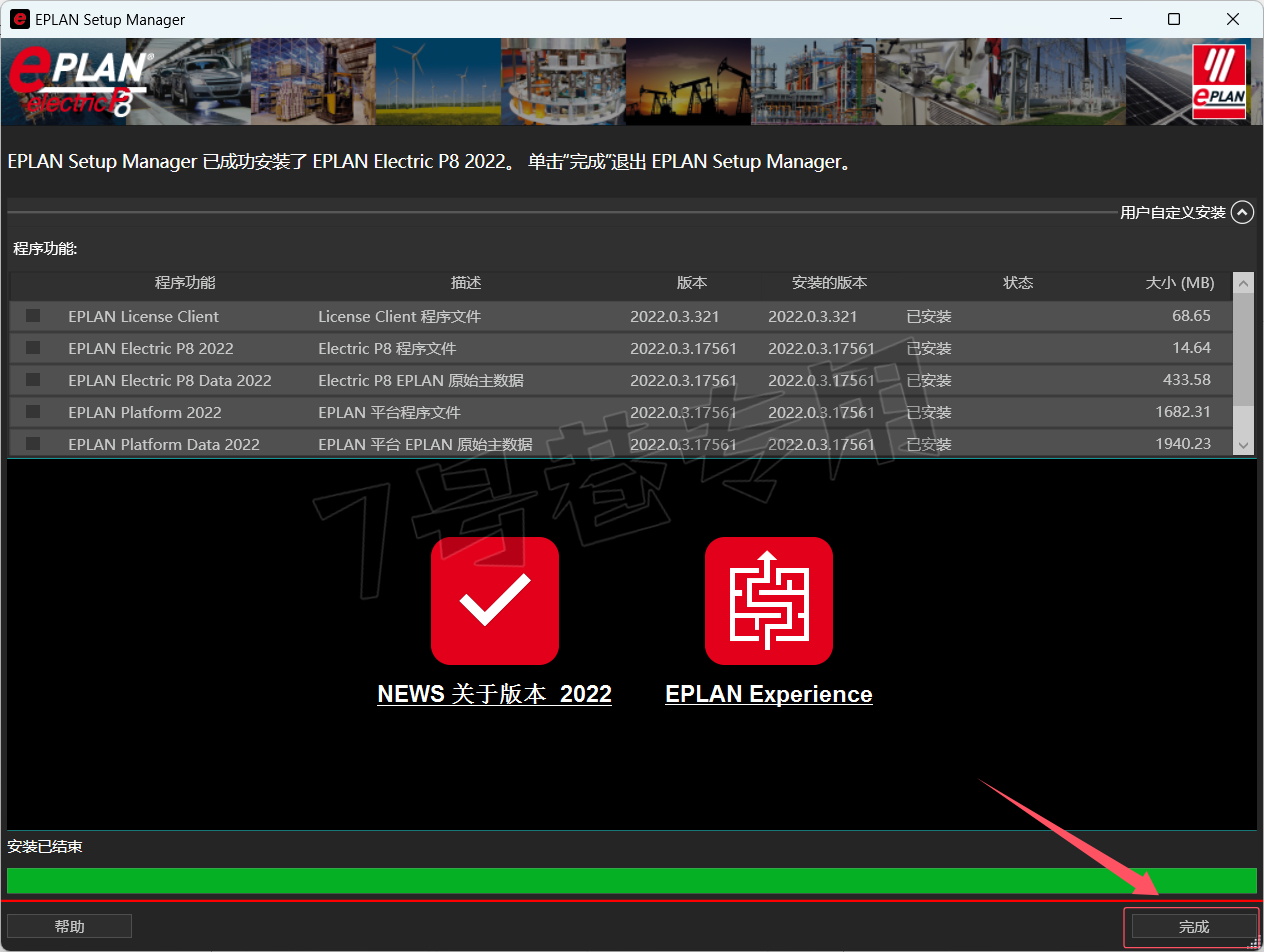The height and width of the screenshot is (952, 1264).
Task: Click the red EPLAN logo in banner corner
Action: [1219, 82]
